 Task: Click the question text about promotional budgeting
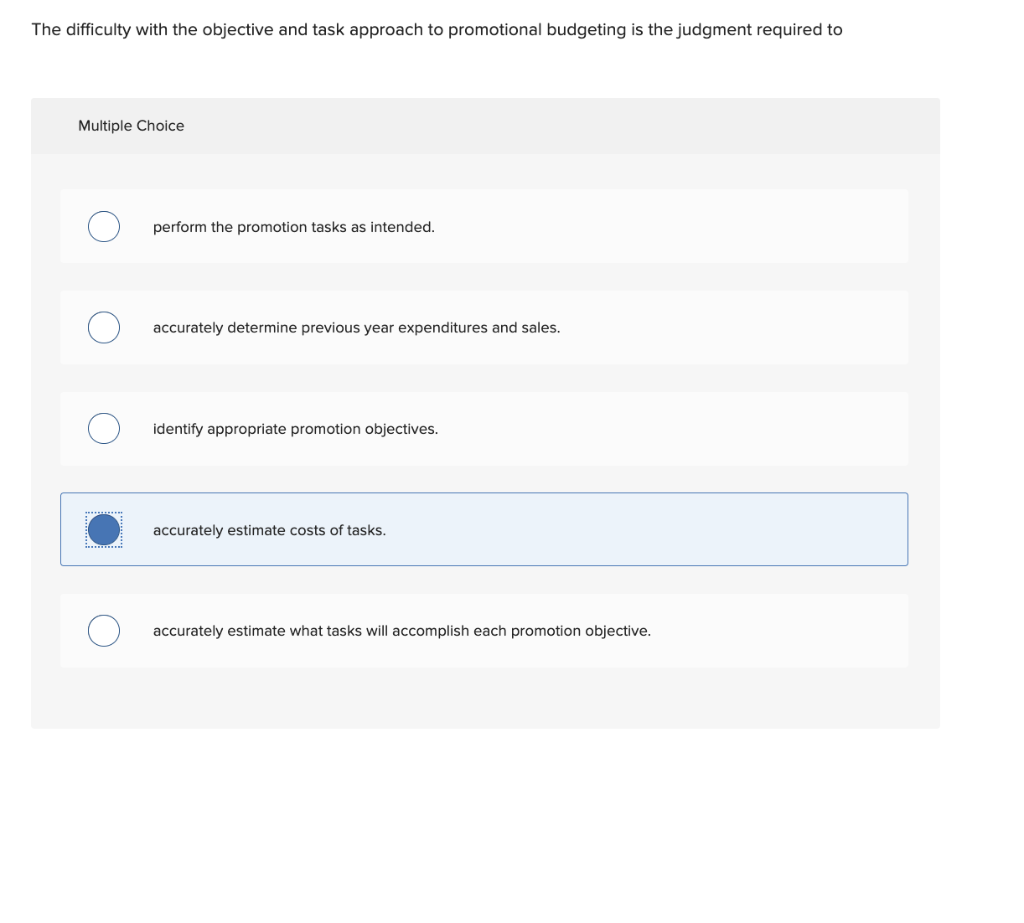436,29
